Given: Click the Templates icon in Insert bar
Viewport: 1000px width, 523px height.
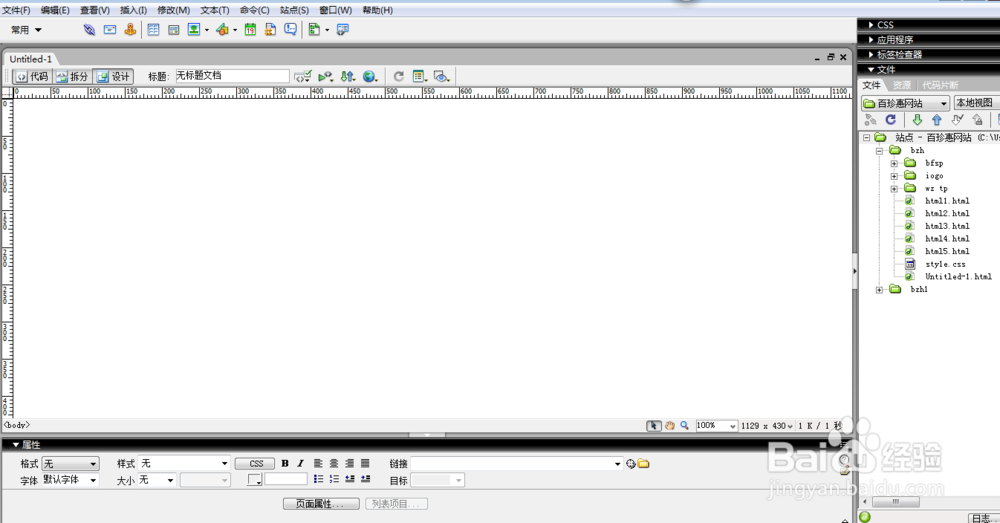Looking at the screenshot, I should 314,29.
